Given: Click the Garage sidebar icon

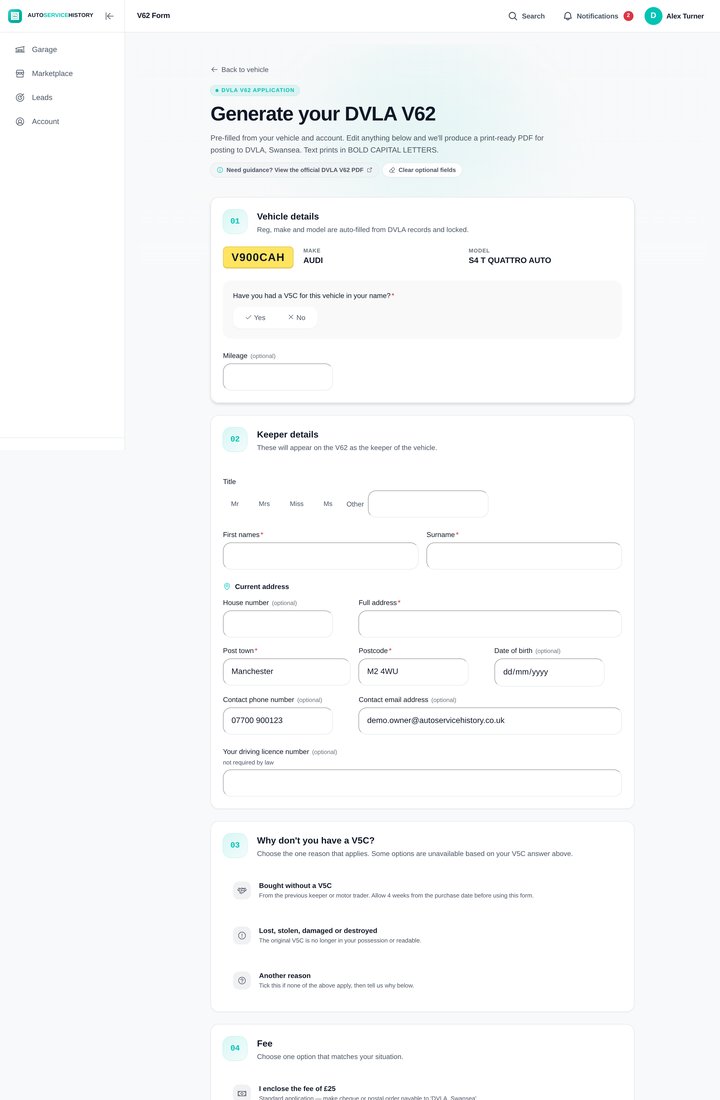Looking at the screenshot, I should (x=20, y=49).
